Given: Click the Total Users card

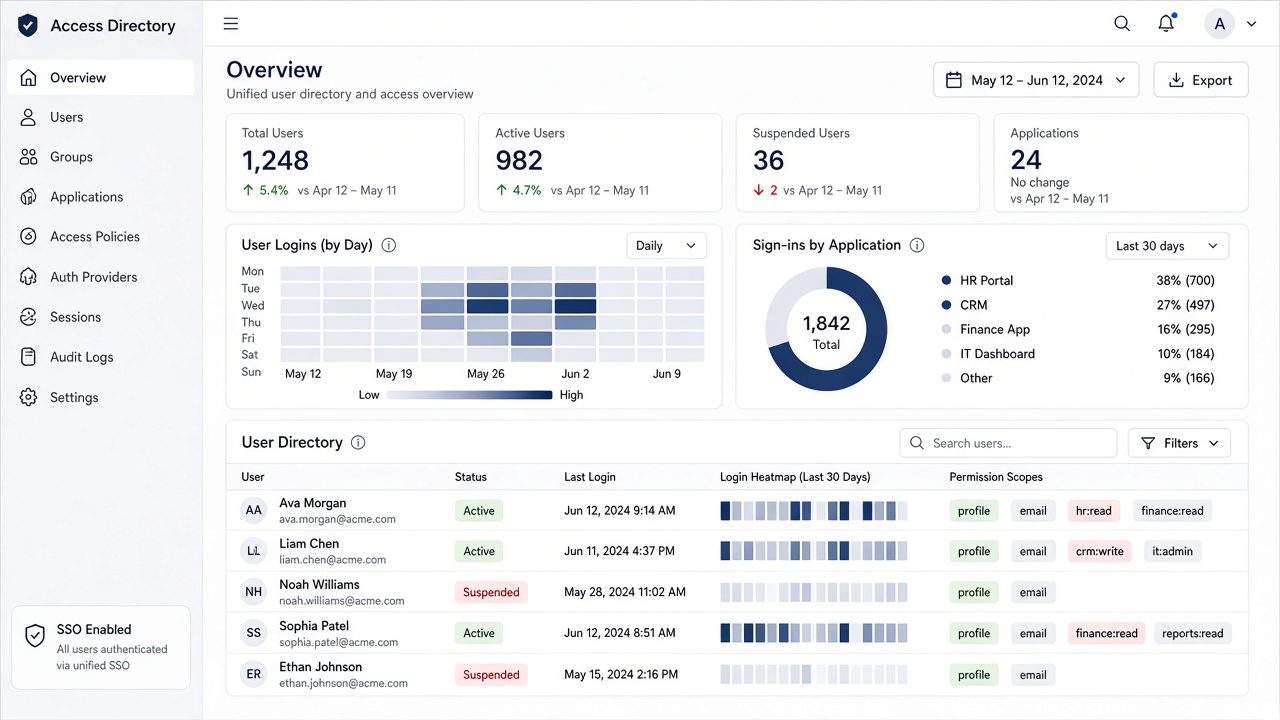Looking at the screenshot, I should pyautogui.click(x=345, y=162).
